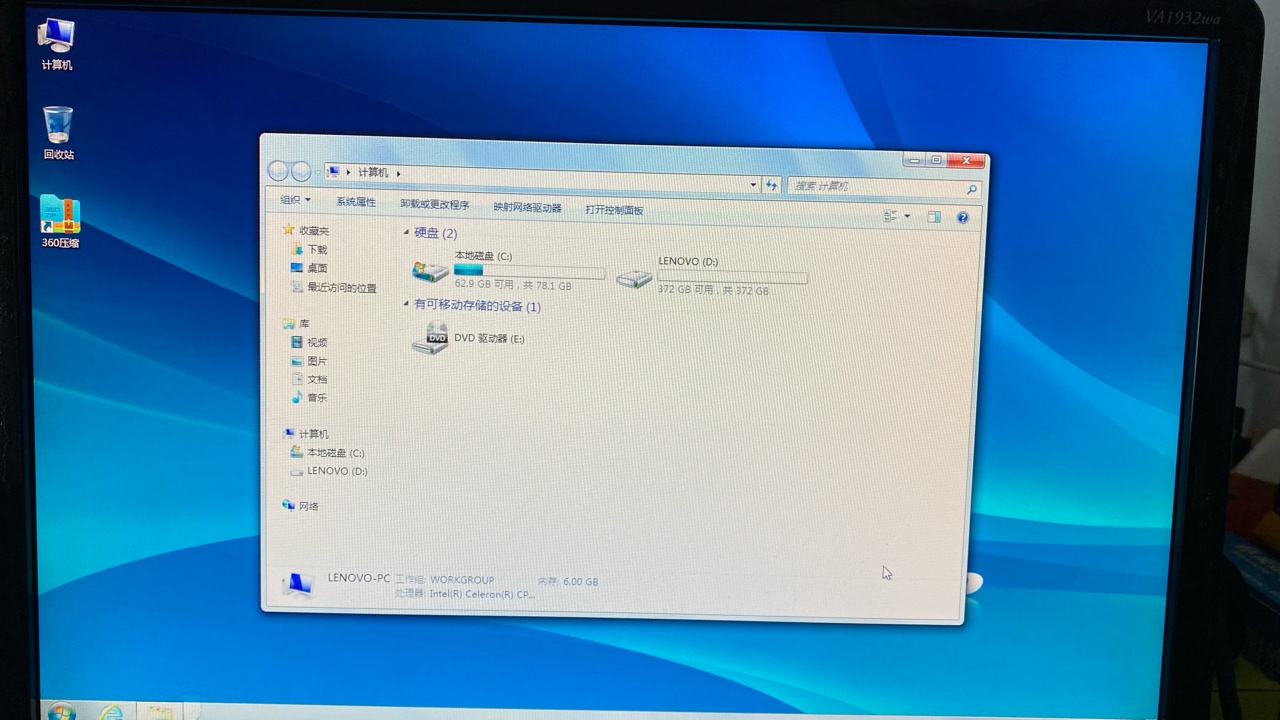Click the 收藏夹 star icon in sidebar
Image resolution: width=1280 pixels, height=720 pixels.
[288, 229]
